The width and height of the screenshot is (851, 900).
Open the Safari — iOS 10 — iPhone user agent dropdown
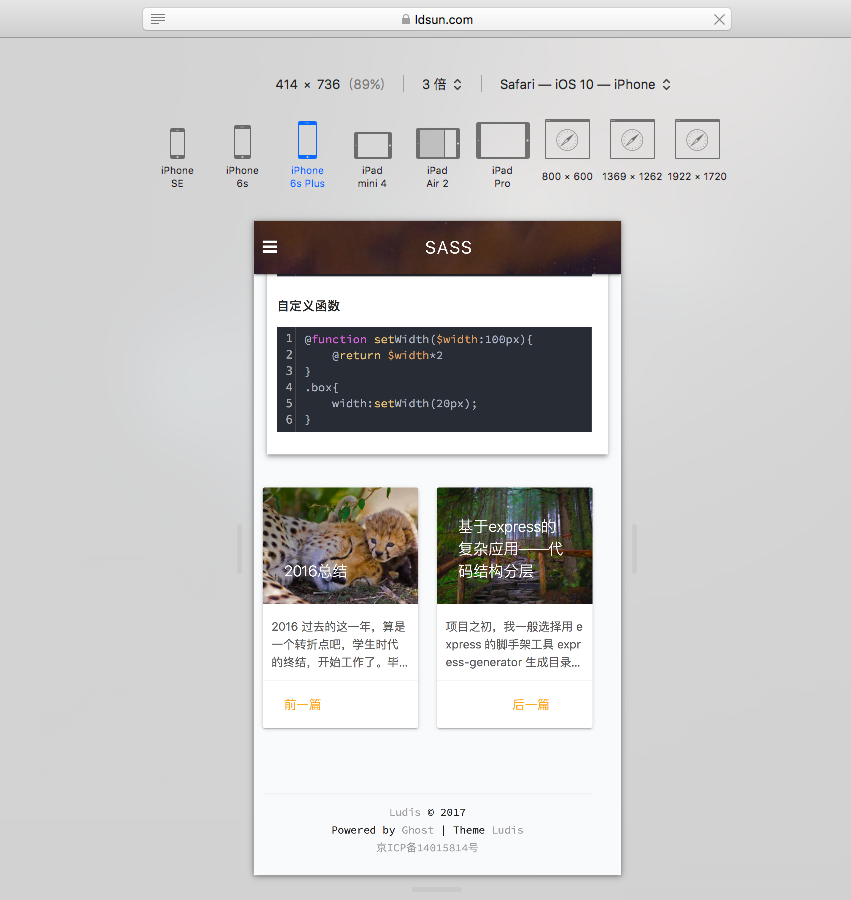pyautogui.click(x=585, y=84)
